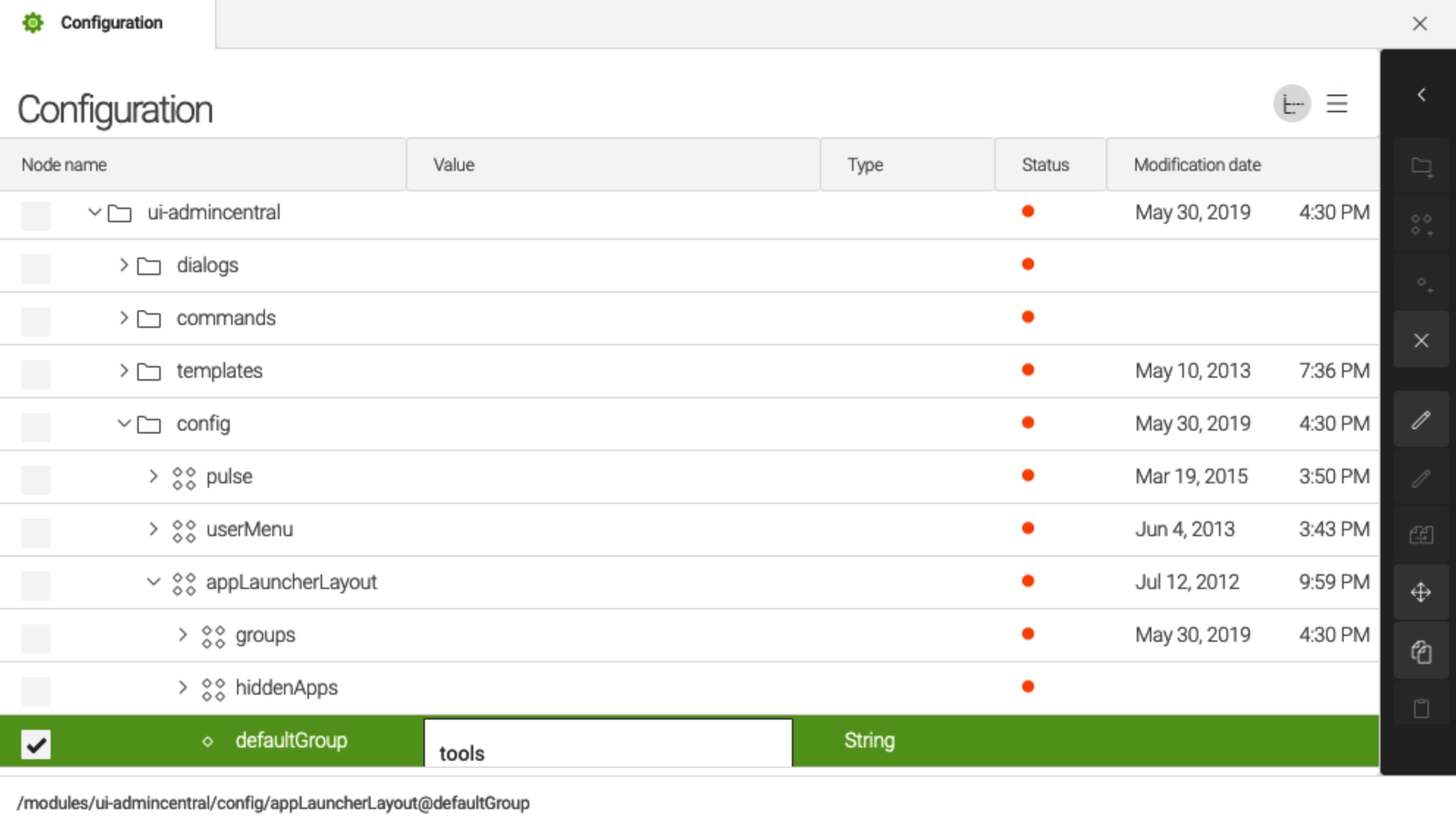Click the path /modules/ui-admincentral/config/appLauncherLayout@defaultGroup
This screenshot has height=823, width=1456.
pos(273,802)
